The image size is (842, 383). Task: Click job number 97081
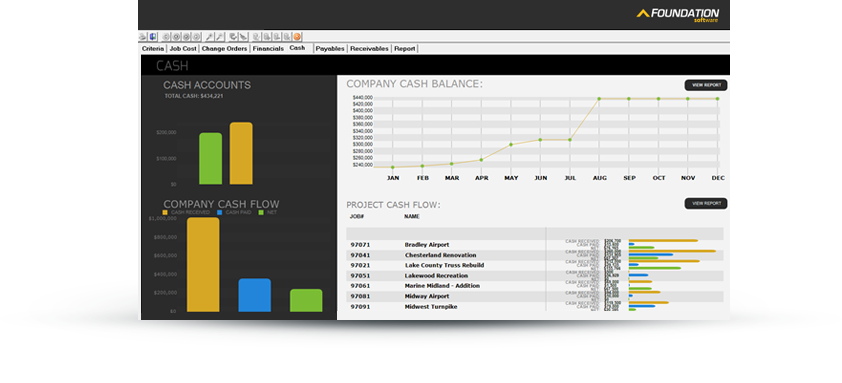[360, 296]
